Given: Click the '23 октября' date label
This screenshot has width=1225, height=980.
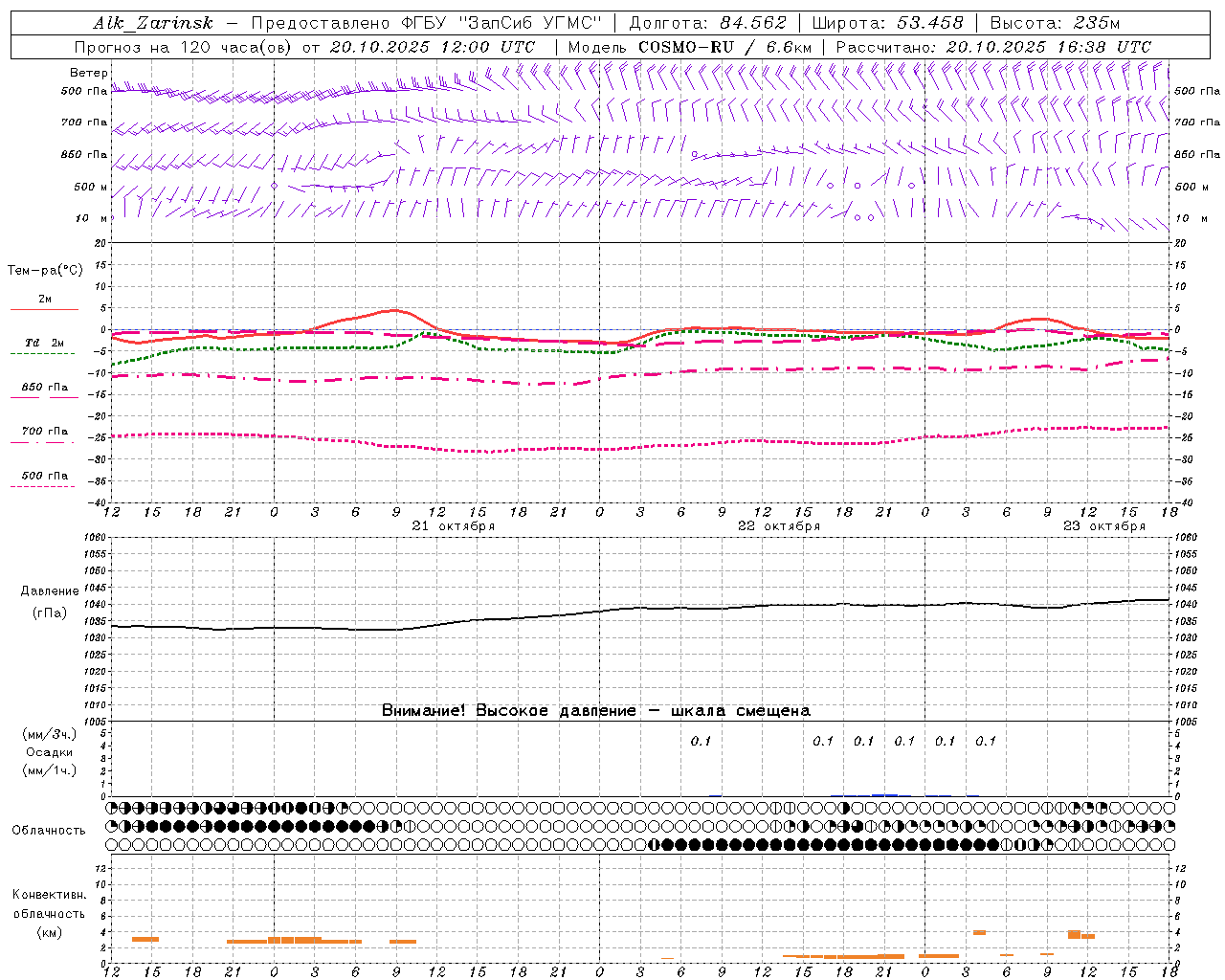Looking at the screenshot, I should point(1104,526).
